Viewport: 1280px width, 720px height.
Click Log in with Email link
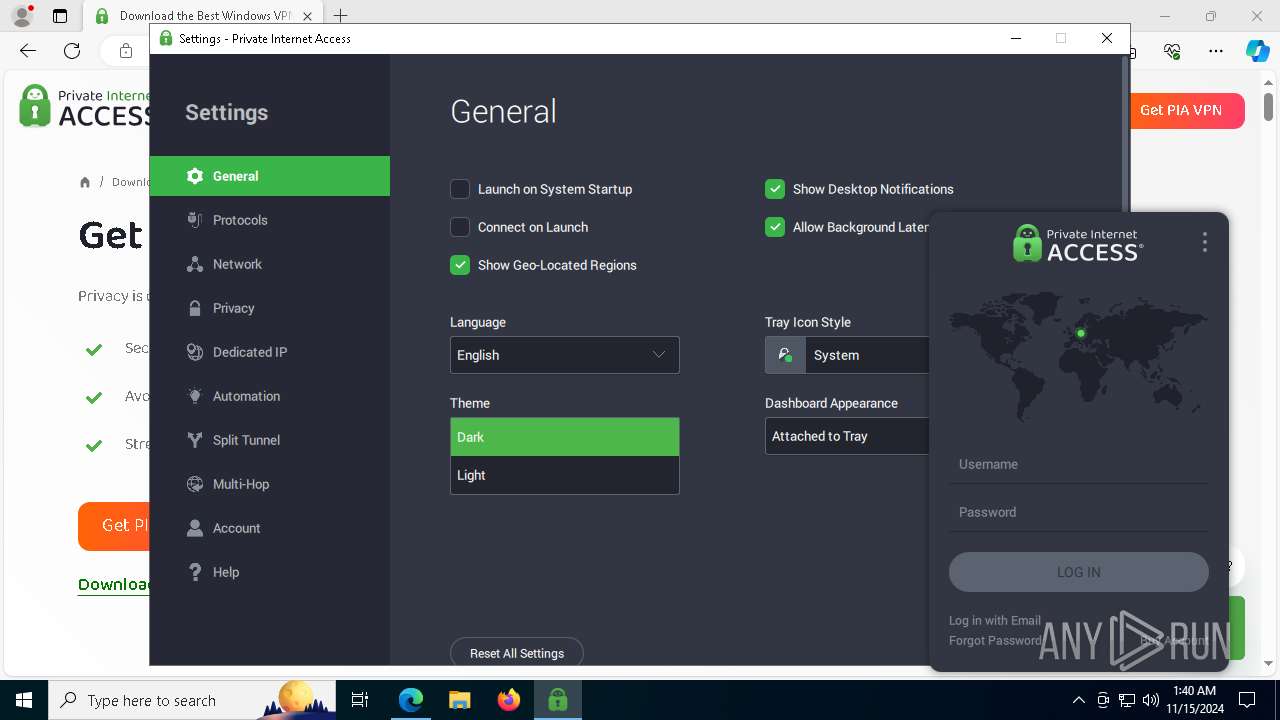(x=995, y=620)
